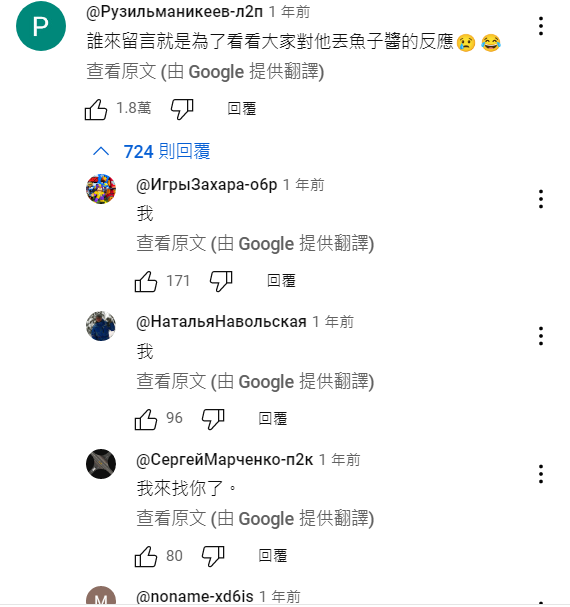Like СергейМарченко's reply with 80 likes
Viewport: 570px width, 607px height.
point(146,556)
